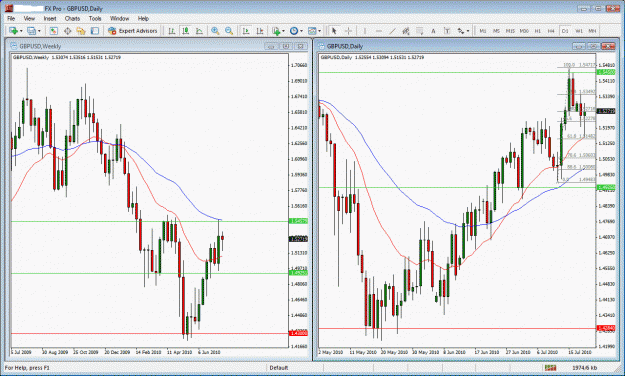Click the '1974/6 kb' traffic status text

585,368
